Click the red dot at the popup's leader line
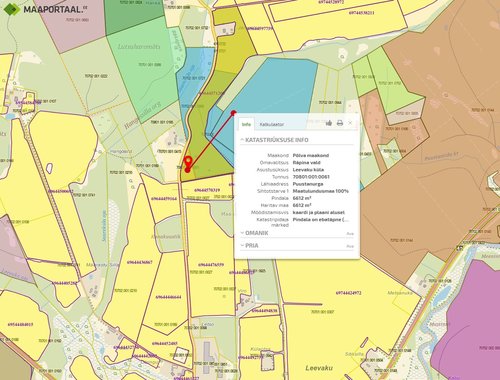Viewport: 500px width, 380px height. 234,113
